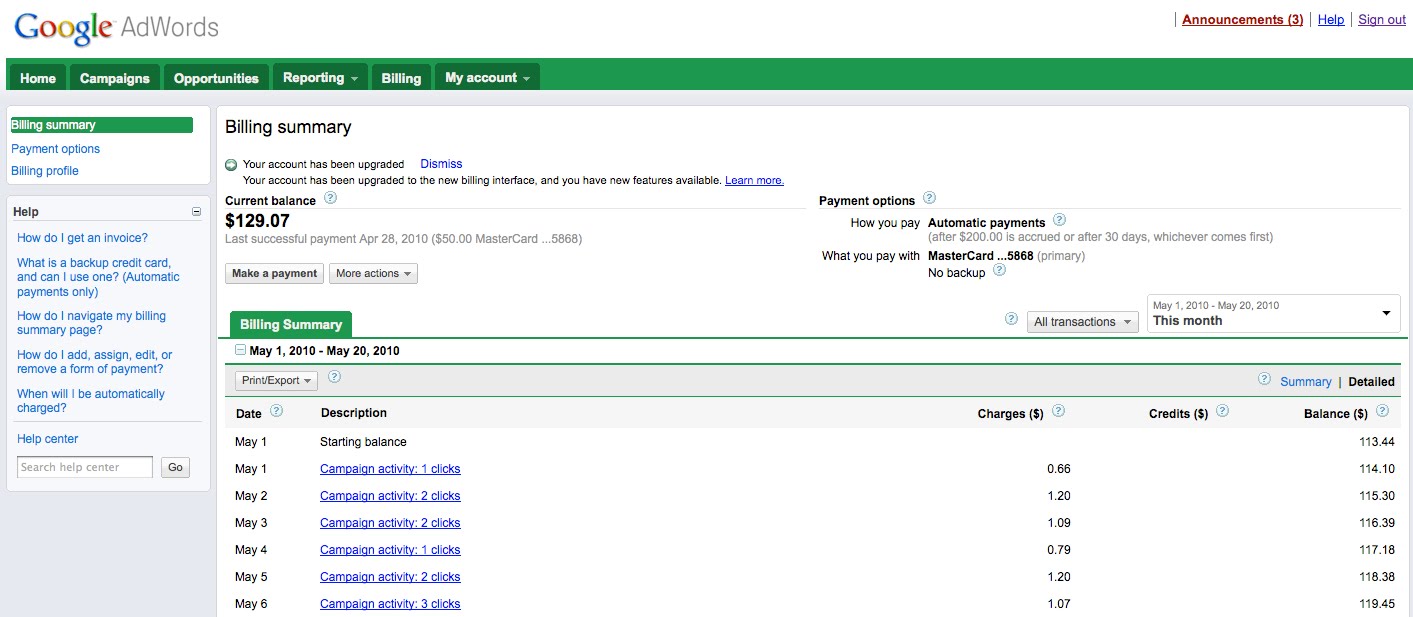Open May 2 Campaign activity: 2 clicks
The image size is (1413, 617).
pyautogui.click(x=390, y=496)
